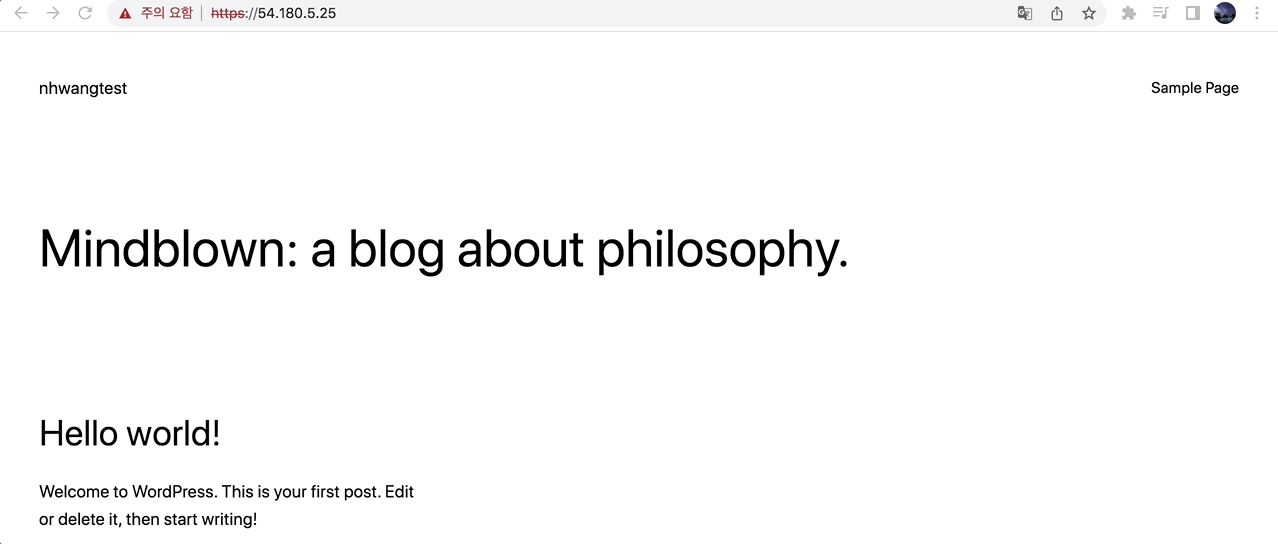Select the 54.180.5.25 address in URL bar
The width and height of the screenshot is (1278, 544).
297,14
